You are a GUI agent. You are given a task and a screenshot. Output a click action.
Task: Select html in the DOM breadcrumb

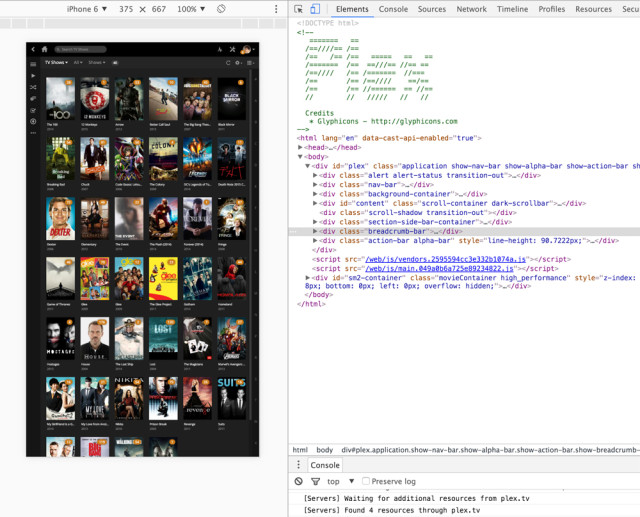[x=300, y=450]
